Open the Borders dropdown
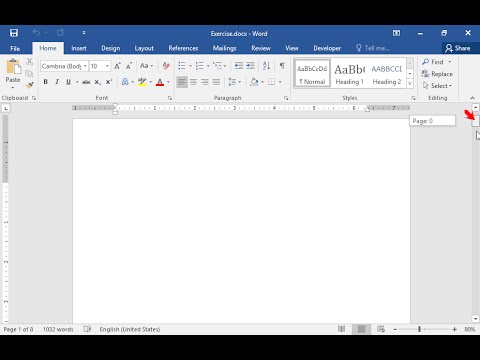Image resolution: width=480 pixels, height=360 pixels. pos(280,82)
